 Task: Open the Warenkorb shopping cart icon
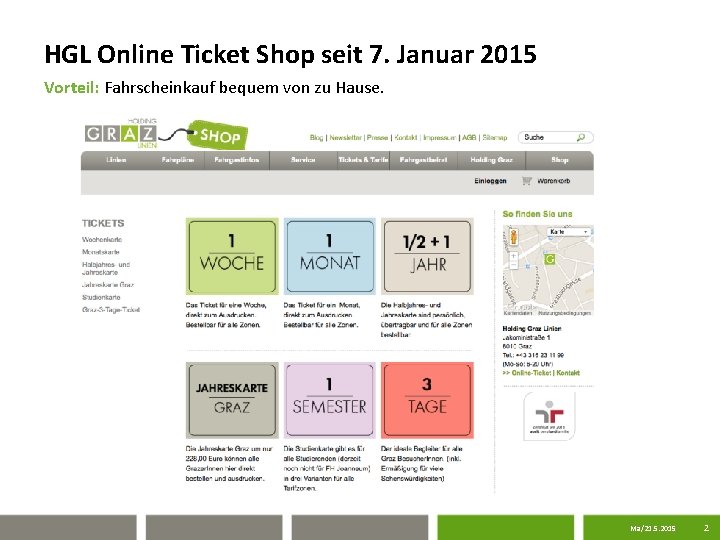(527, 181)
